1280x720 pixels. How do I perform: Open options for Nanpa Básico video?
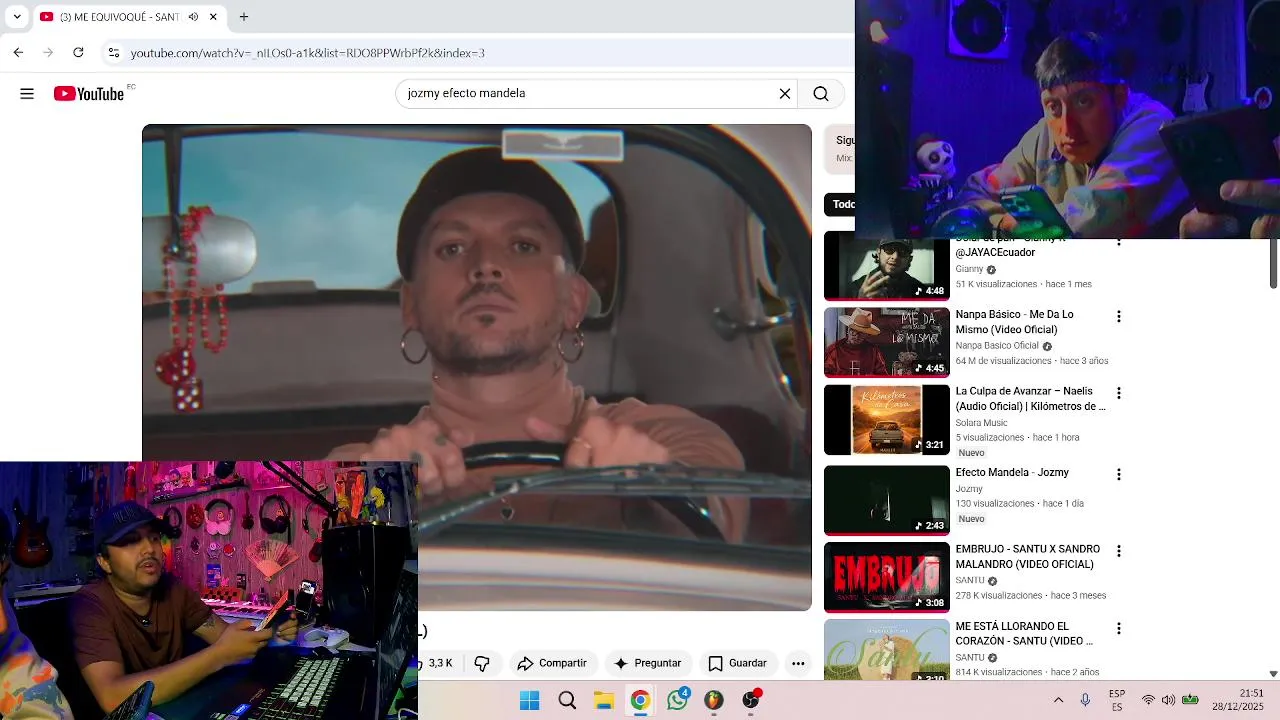pyautogui.click(x=1119, y=316)
